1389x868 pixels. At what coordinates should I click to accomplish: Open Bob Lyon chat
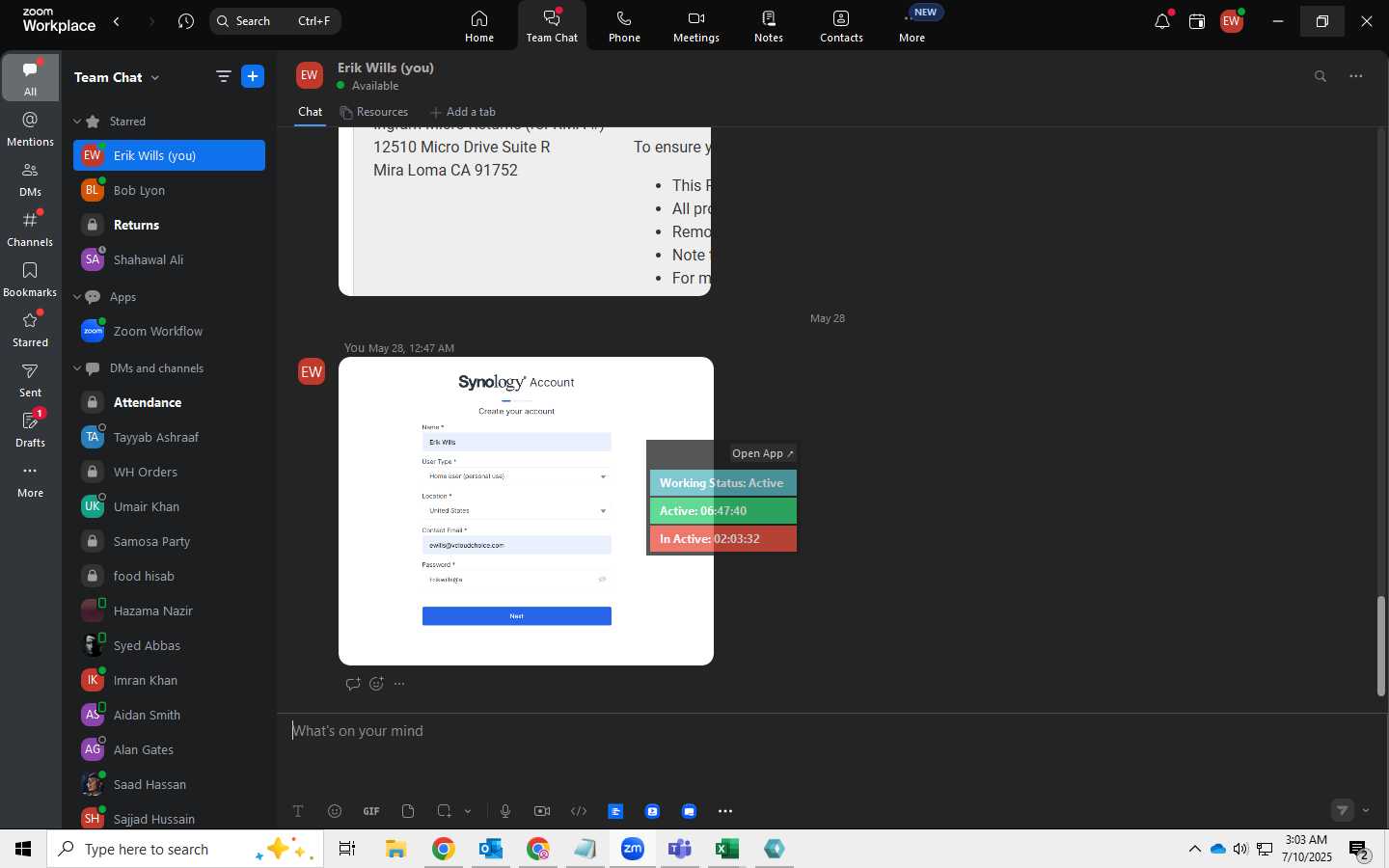tap(169, 190)
